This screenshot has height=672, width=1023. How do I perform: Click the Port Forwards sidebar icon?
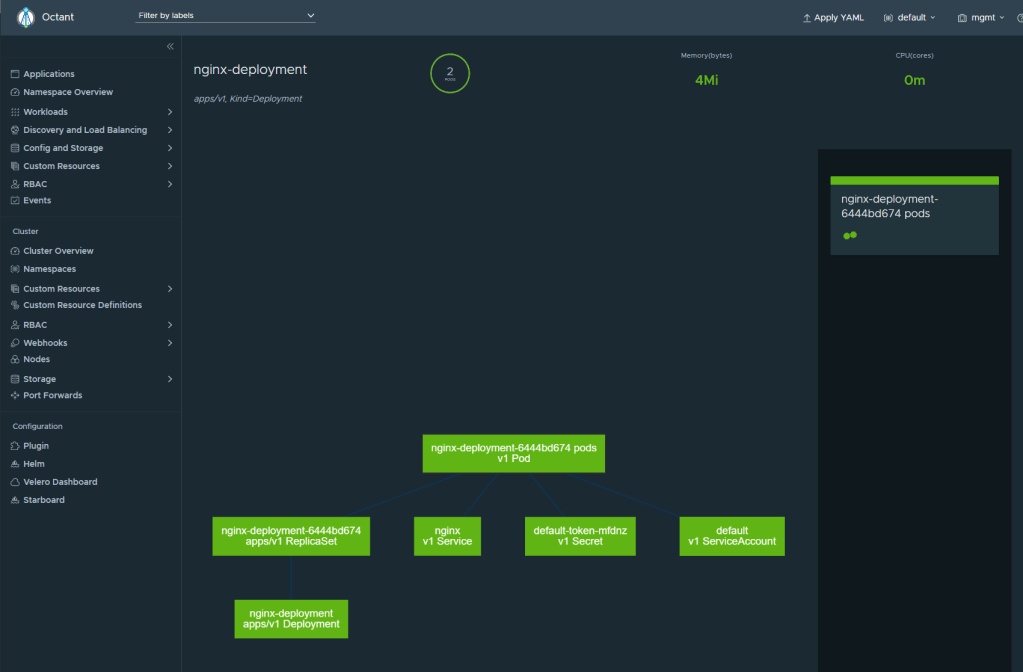pos(15,396)
